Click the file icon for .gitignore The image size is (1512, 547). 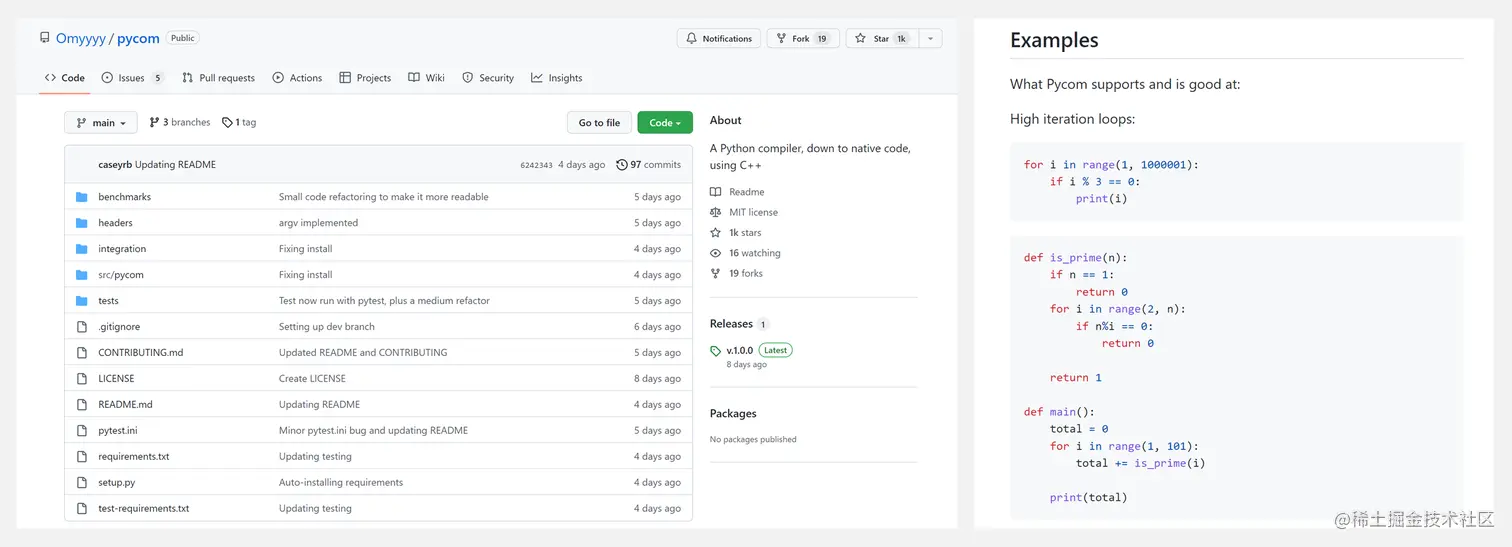click(x=82, y=327)
